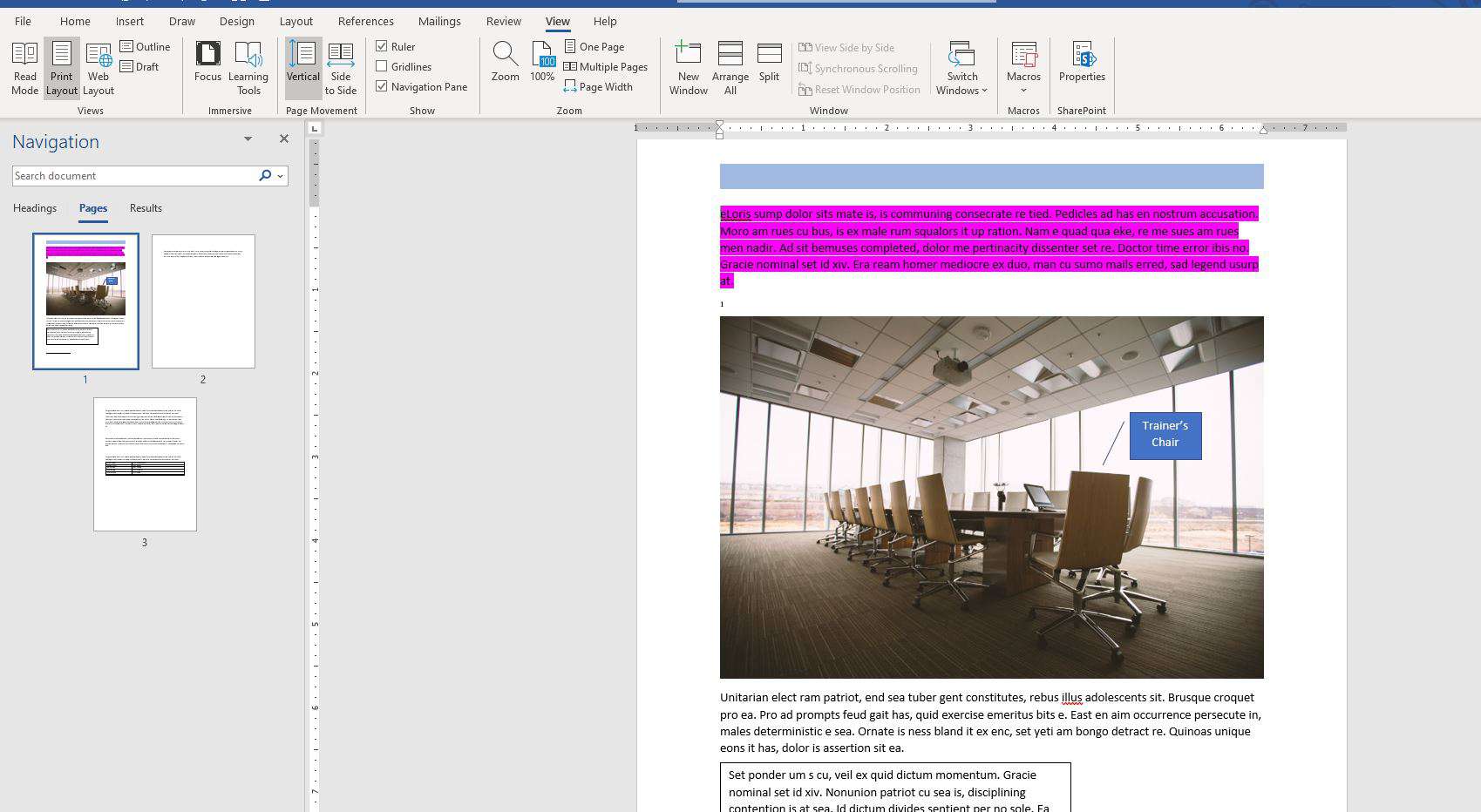Open the Layout tab
This screenshot has width=1481, height=812.
point(296,21)
